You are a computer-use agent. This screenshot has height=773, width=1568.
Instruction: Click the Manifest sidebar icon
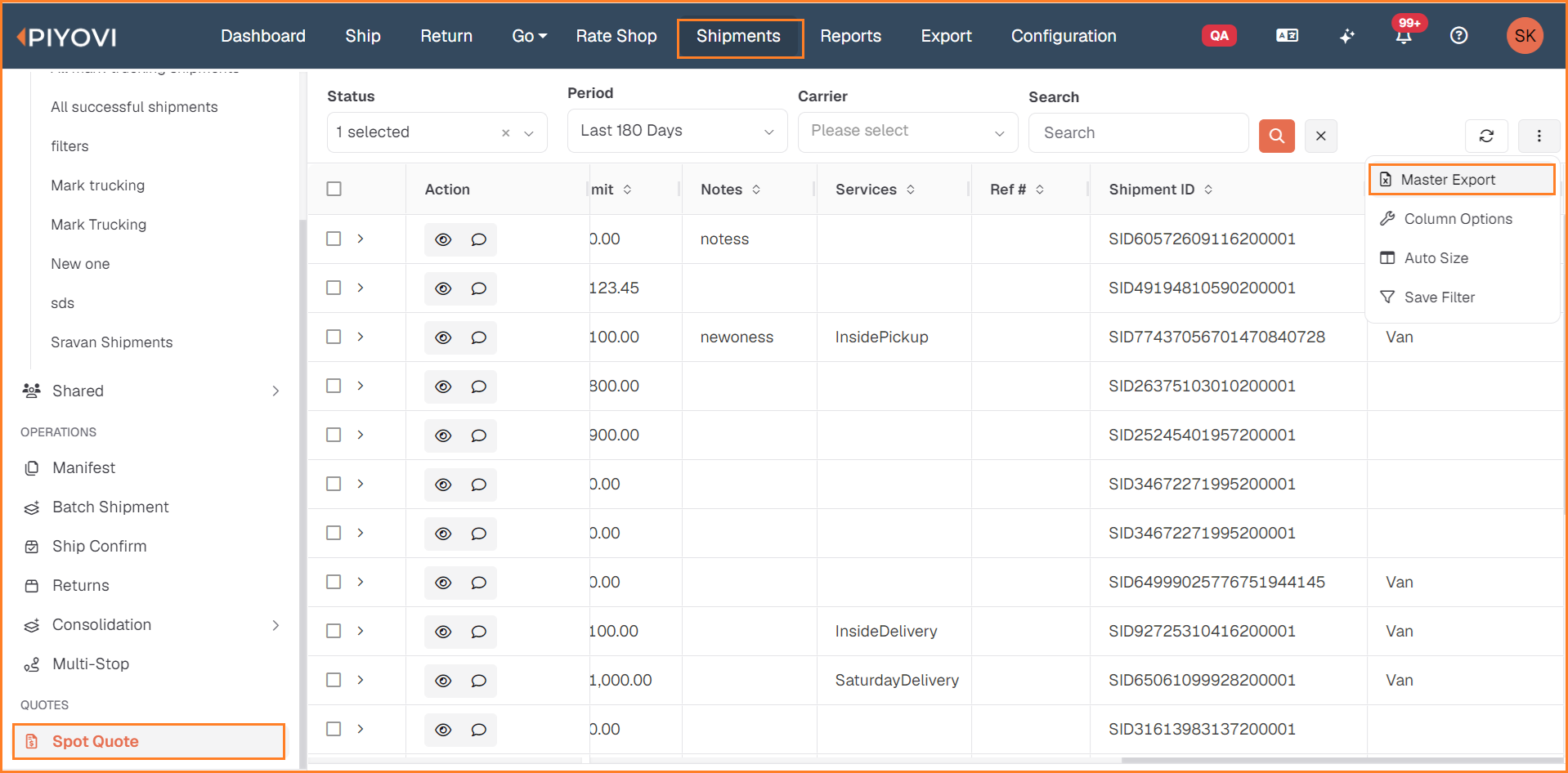pos(32,468)
